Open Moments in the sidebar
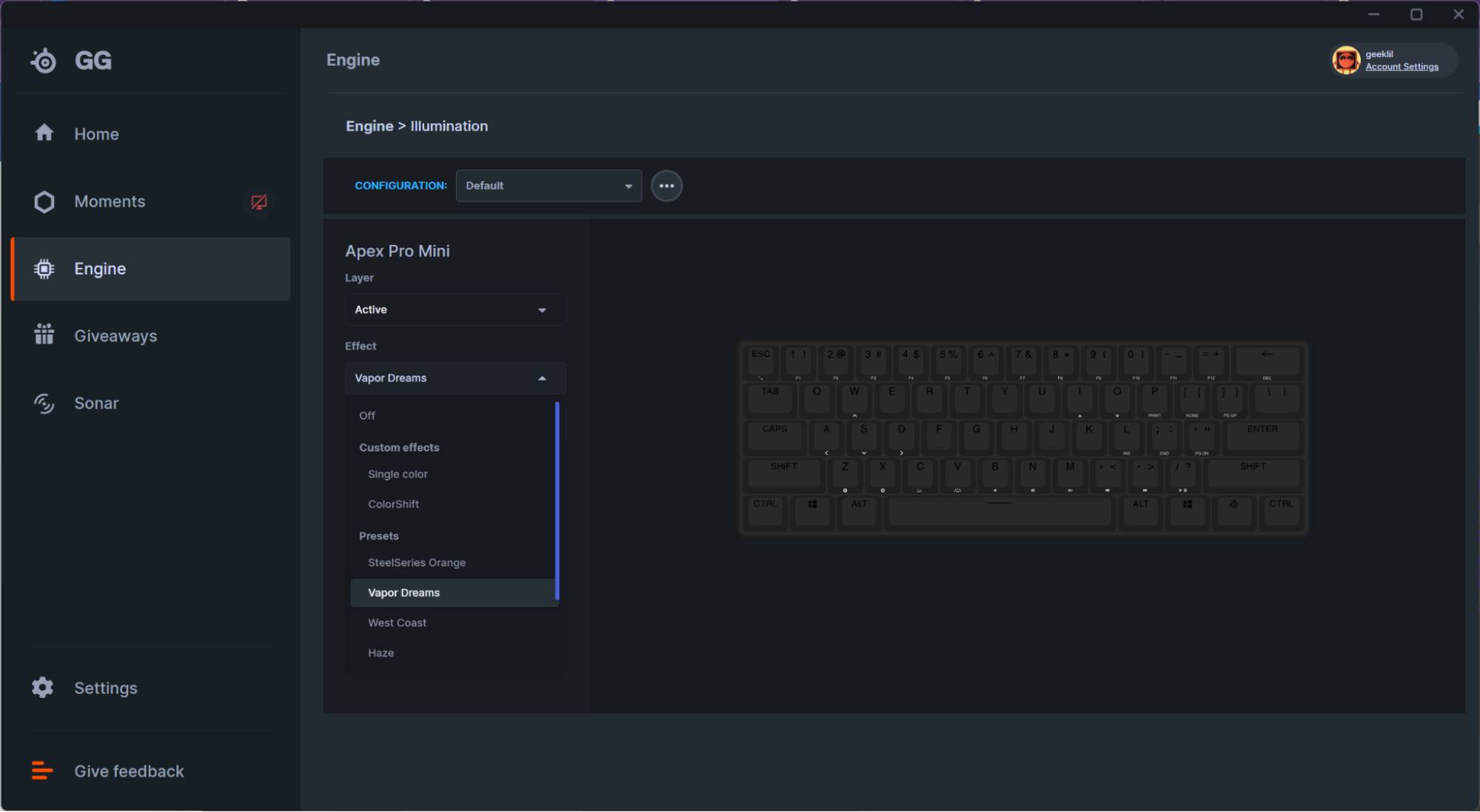The width and height of the screenshot is (1480, 812). [x=151, y=201]
